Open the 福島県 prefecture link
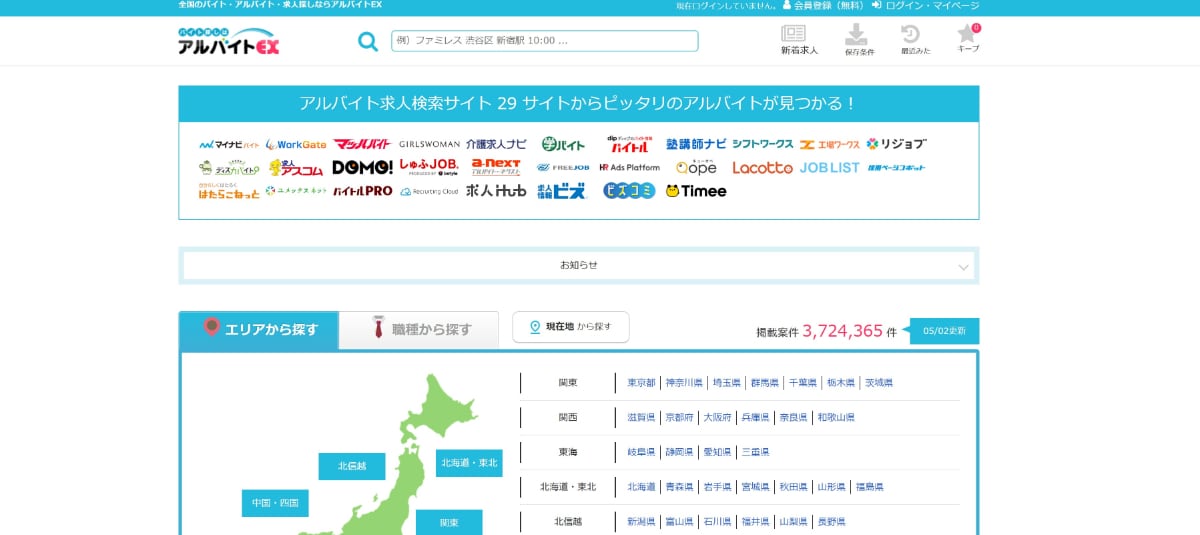Image resolution: width=1200 pixels, height=535 pixels. (x=869, y=487)
